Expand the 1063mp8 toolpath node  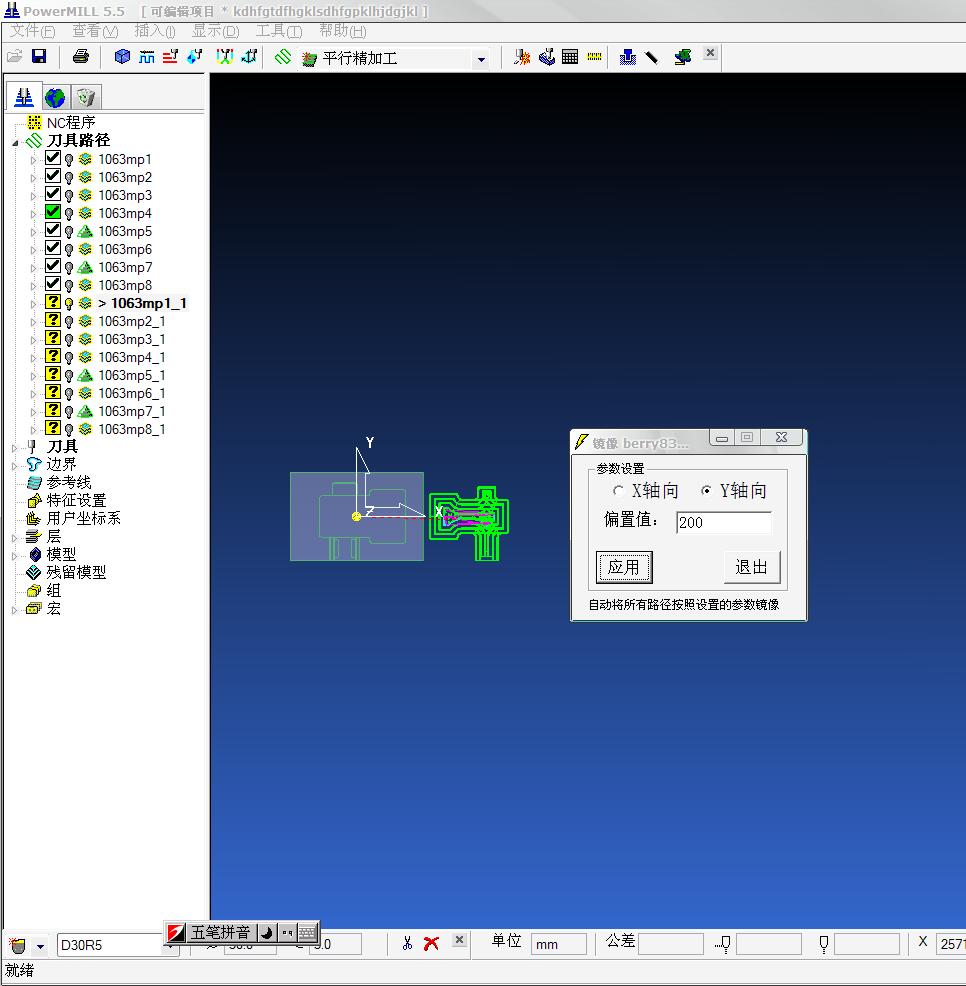click(x=33, y=286)
